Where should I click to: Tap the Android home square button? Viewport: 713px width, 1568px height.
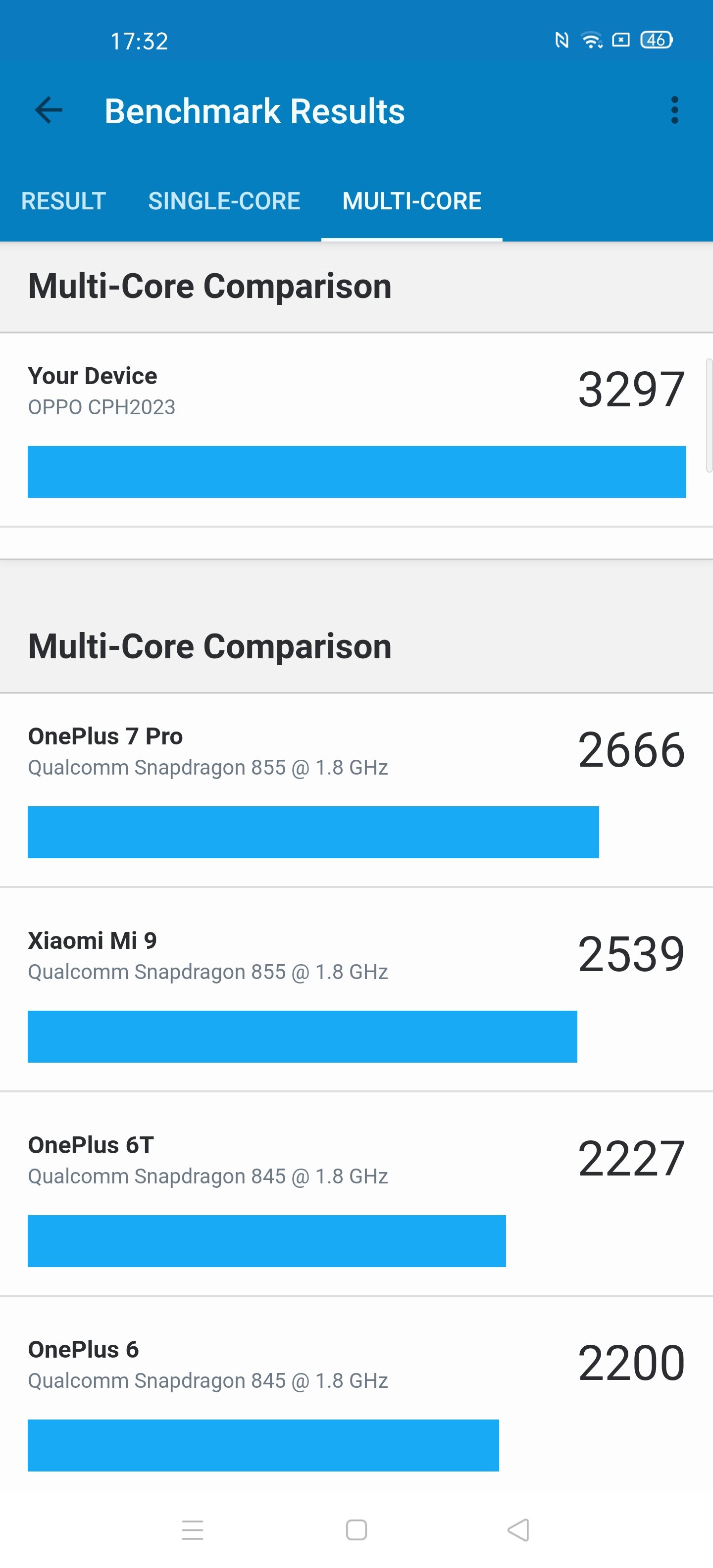pyautogui.click(x=356, y=1530)
